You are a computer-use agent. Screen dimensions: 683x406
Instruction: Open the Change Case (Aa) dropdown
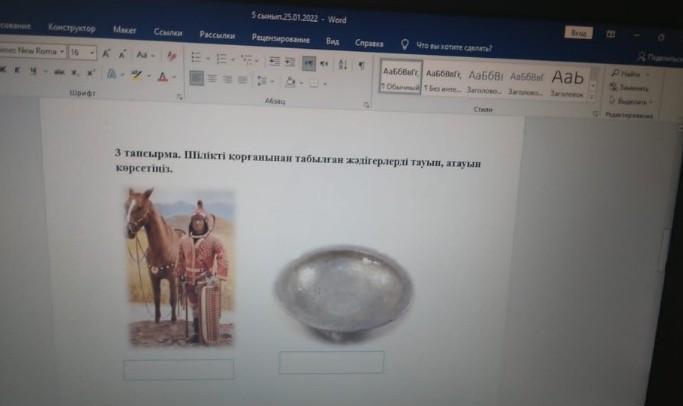(145, 55)
